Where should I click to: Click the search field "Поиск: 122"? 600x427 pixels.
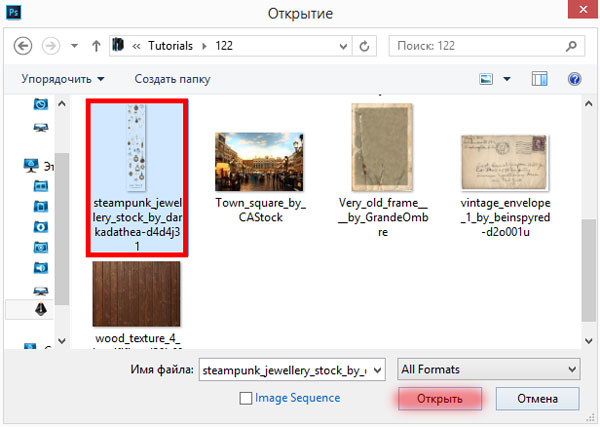[x=487, y=46]
